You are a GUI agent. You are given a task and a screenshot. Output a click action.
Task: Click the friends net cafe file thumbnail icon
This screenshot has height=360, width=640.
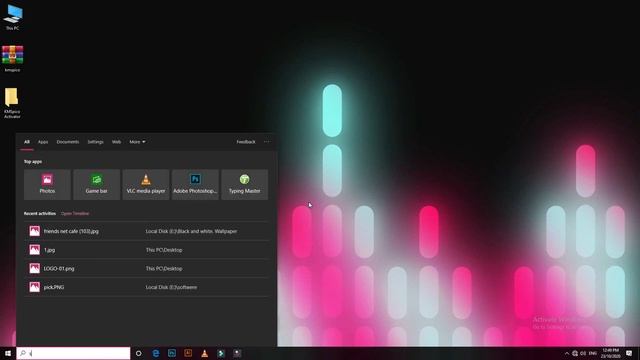35,231
